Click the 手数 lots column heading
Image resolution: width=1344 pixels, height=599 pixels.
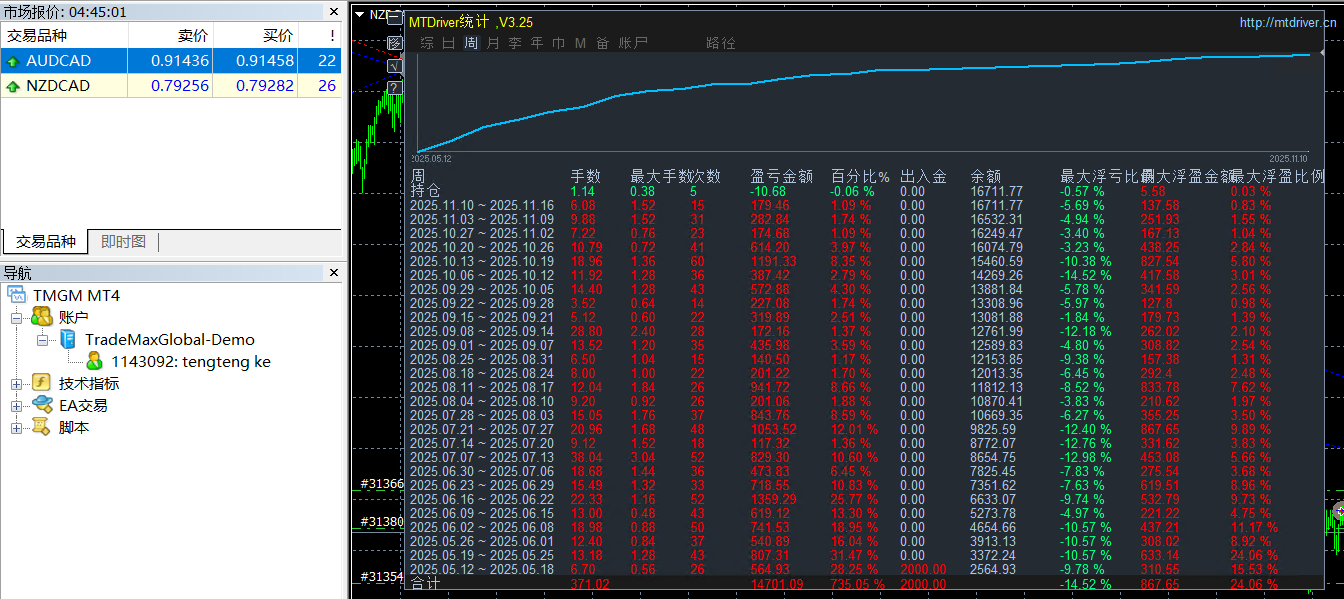(x=585, y=177)
